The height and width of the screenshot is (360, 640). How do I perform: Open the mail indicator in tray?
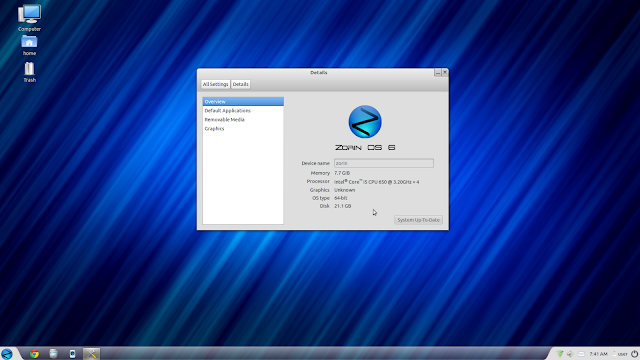pyautogui.click(x=581, y=354)
